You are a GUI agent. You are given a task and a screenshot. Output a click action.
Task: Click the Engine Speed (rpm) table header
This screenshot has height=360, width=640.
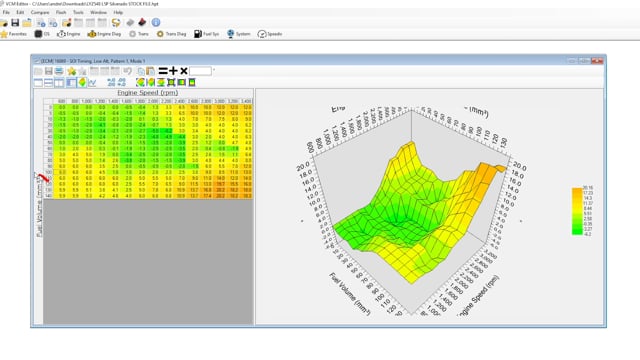coord(148,93)
